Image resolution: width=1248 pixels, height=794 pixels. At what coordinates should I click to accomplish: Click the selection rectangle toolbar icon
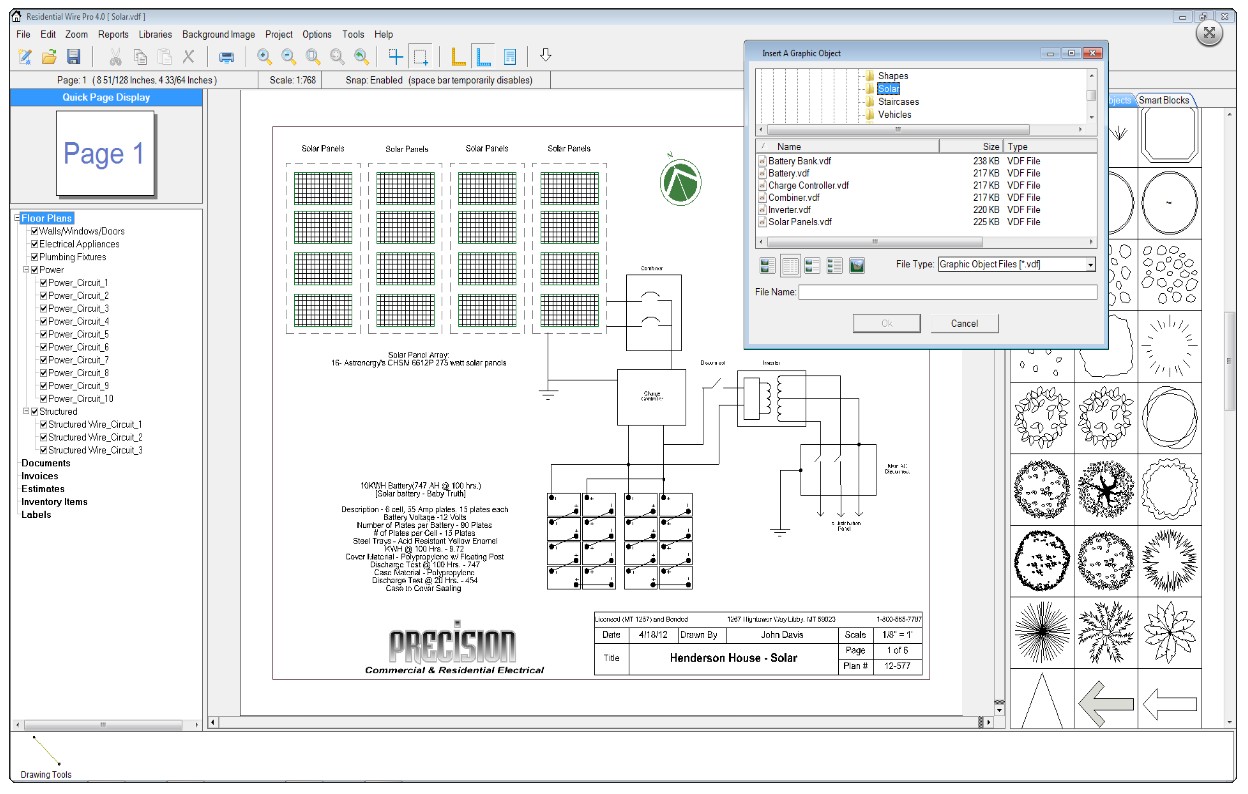(x=421, y=57)
